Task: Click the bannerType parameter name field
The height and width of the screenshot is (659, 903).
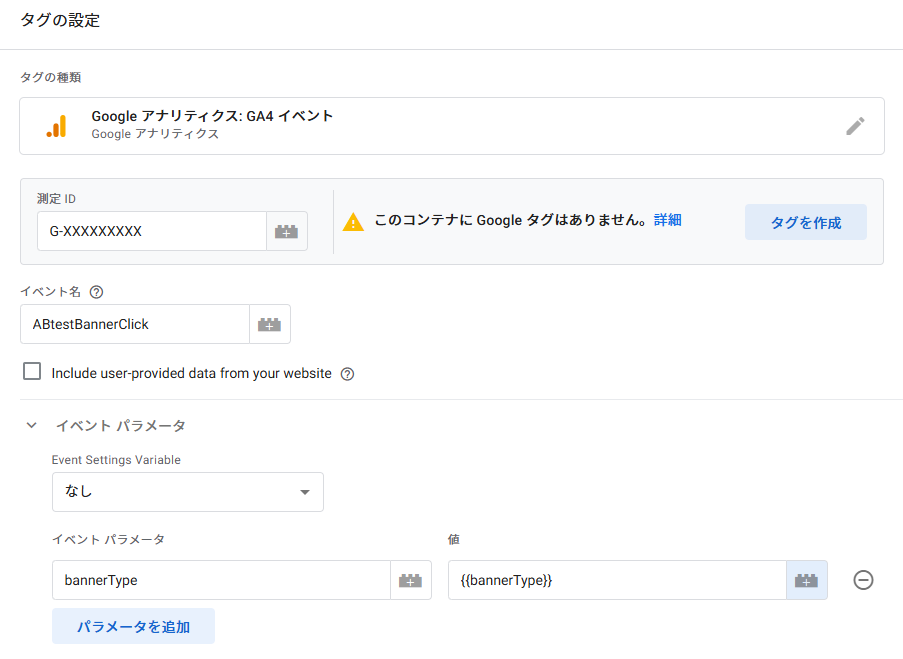Action: coord(220,580)
